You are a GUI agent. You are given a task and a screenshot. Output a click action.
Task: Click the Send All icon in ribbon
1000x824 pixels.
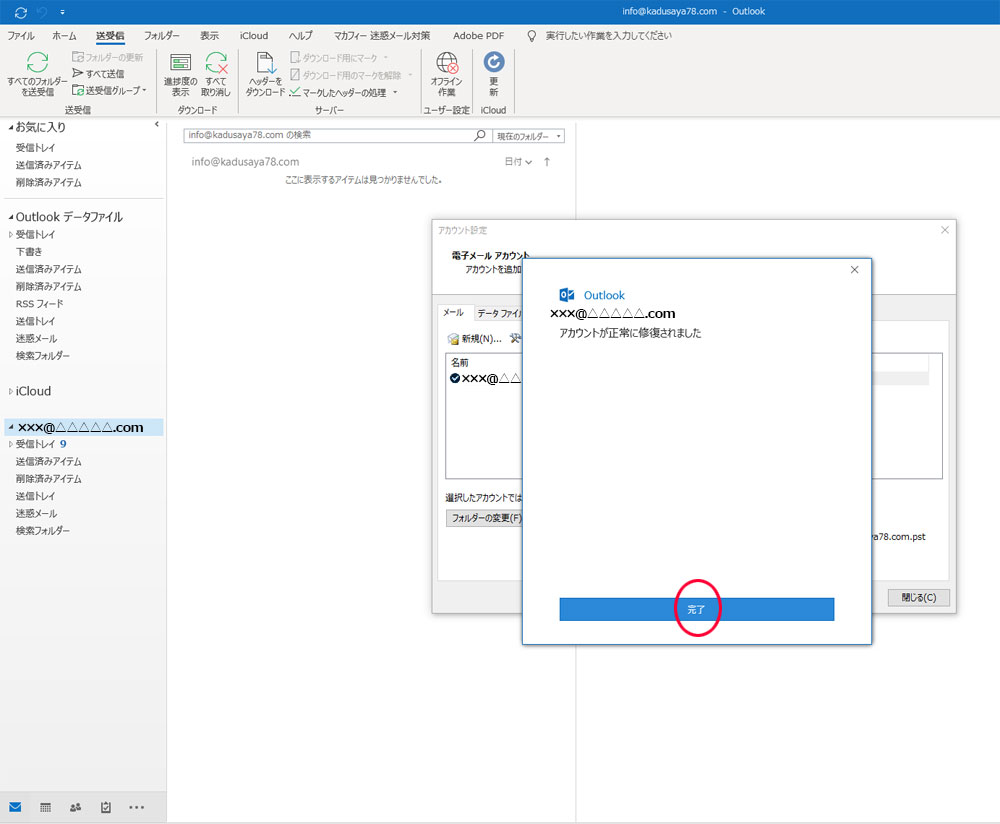(x=78, y=73)
